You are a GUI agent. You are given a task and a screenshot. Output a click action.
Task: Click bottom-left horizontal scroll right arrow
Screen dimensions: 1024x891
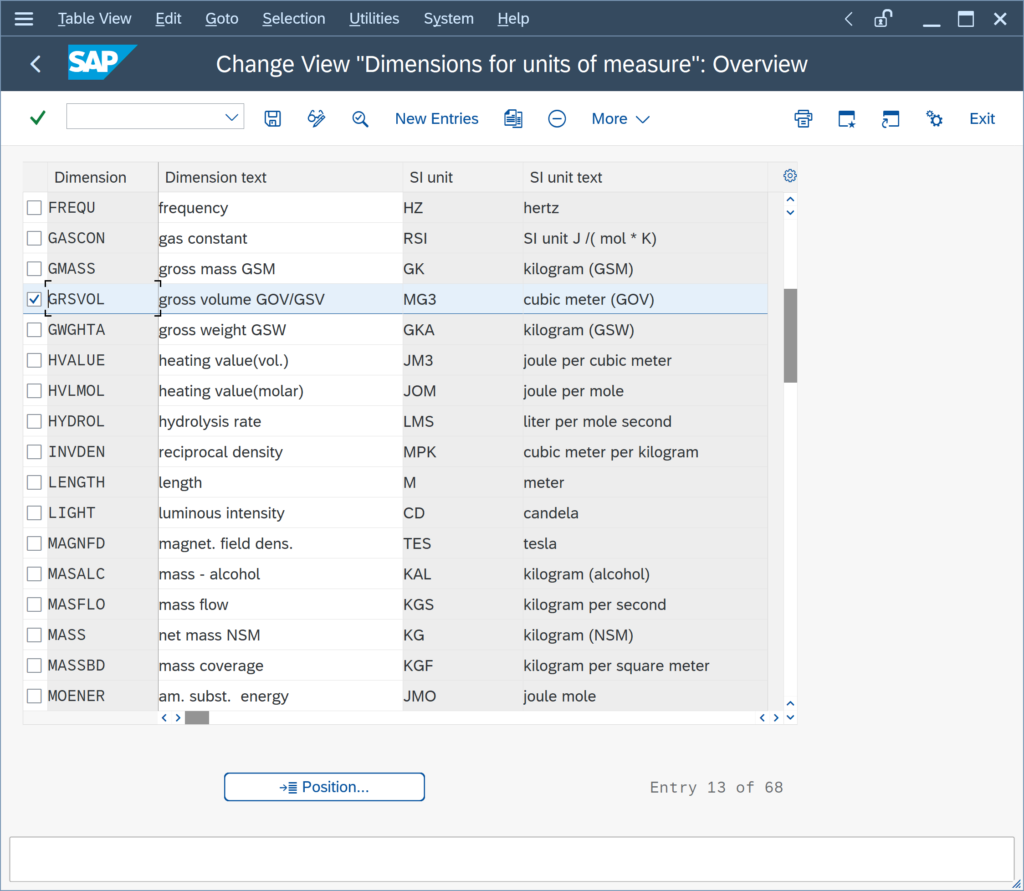coord(178,717)
